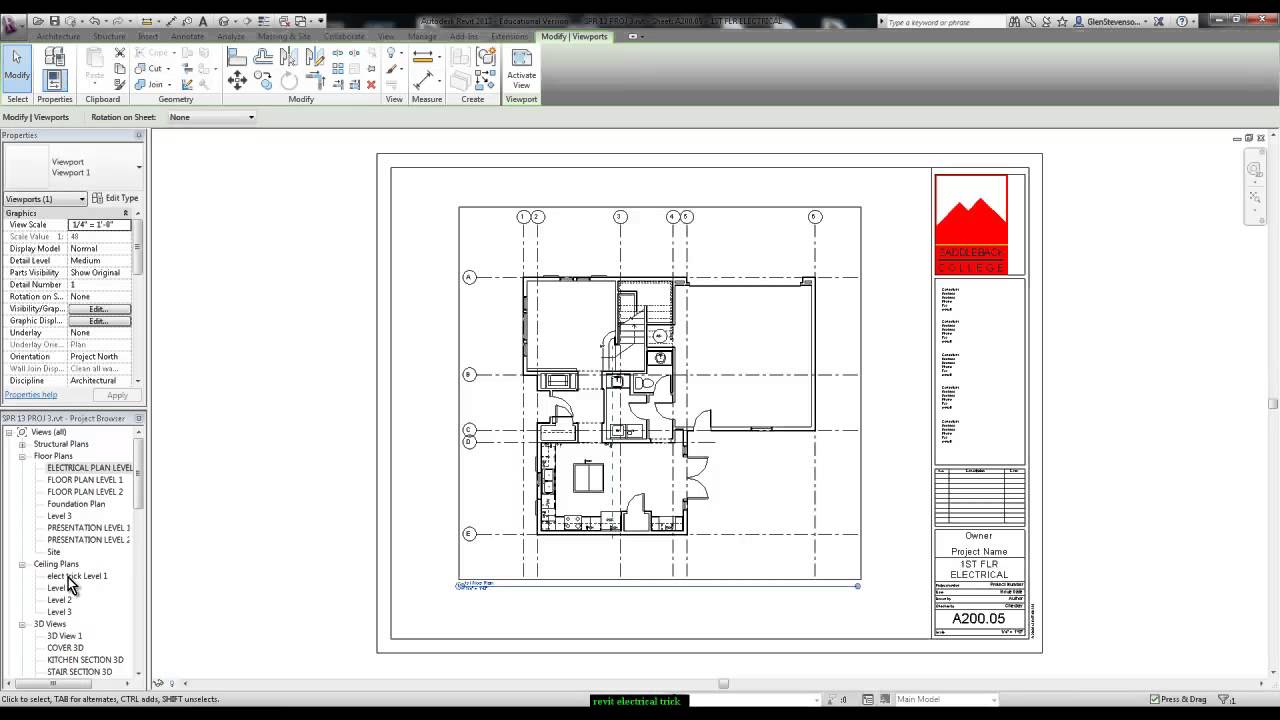The image size is (1280, 720).
Task: Select KITCHEN SECTION 3D view
Action: tap(85, 660)
